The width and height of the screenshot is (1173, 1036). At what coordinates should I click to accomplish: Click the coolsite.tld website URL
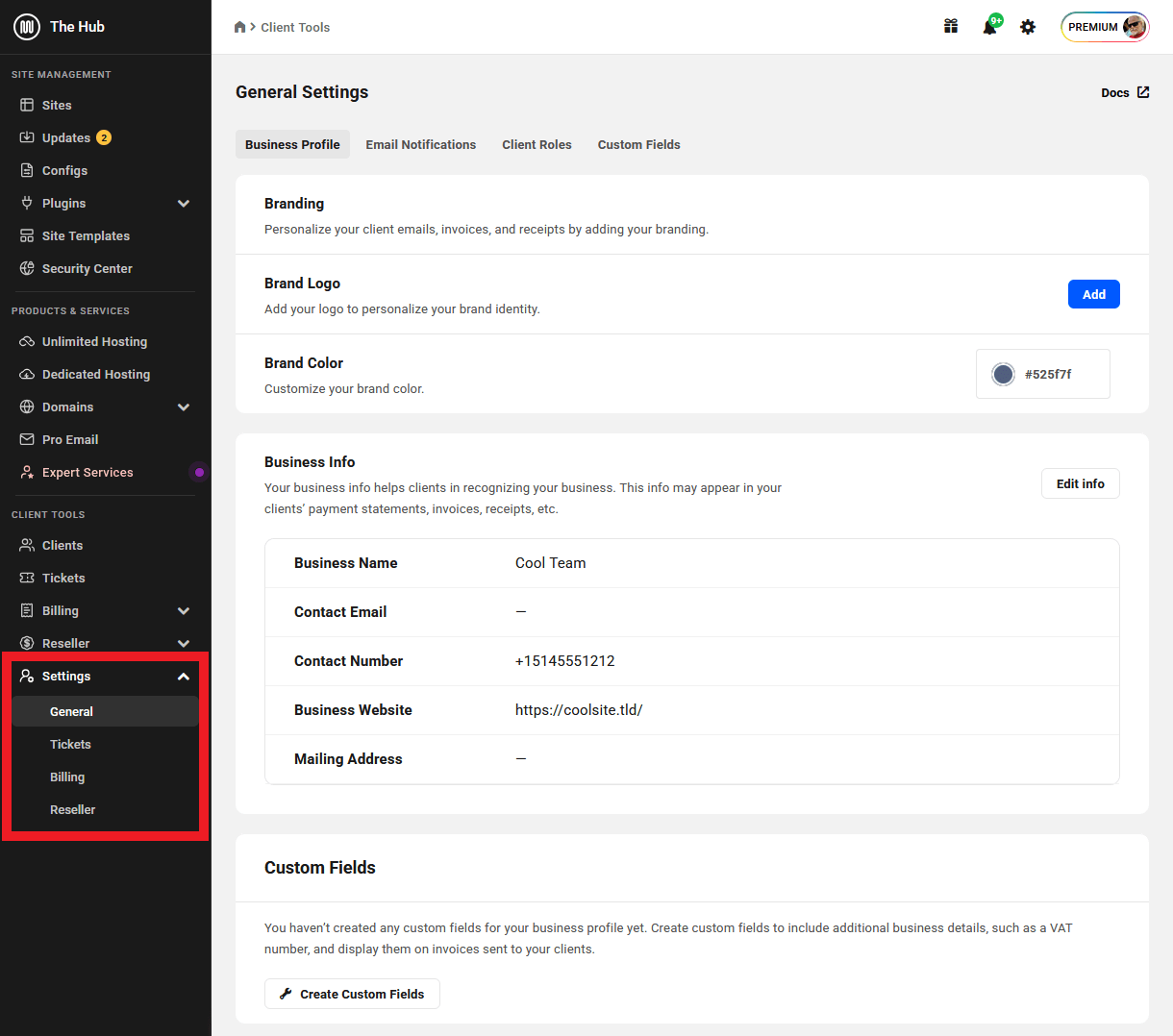coord(579,709)
